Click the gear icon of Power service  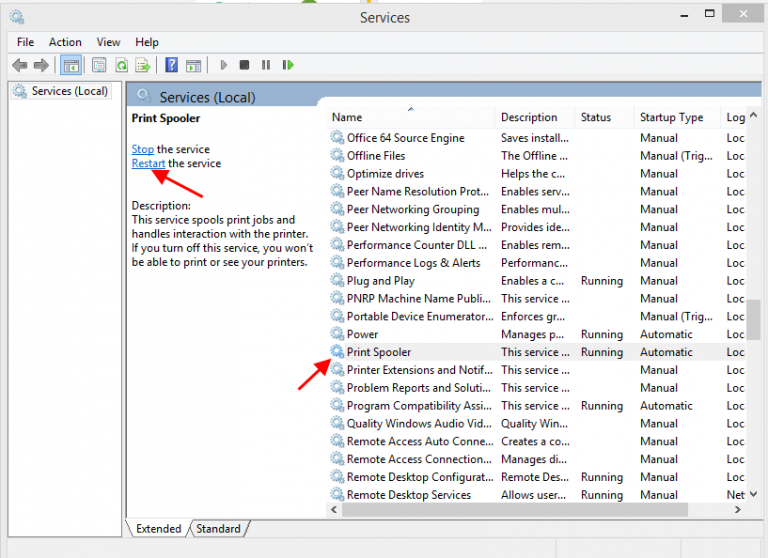(x=337, y=334)
